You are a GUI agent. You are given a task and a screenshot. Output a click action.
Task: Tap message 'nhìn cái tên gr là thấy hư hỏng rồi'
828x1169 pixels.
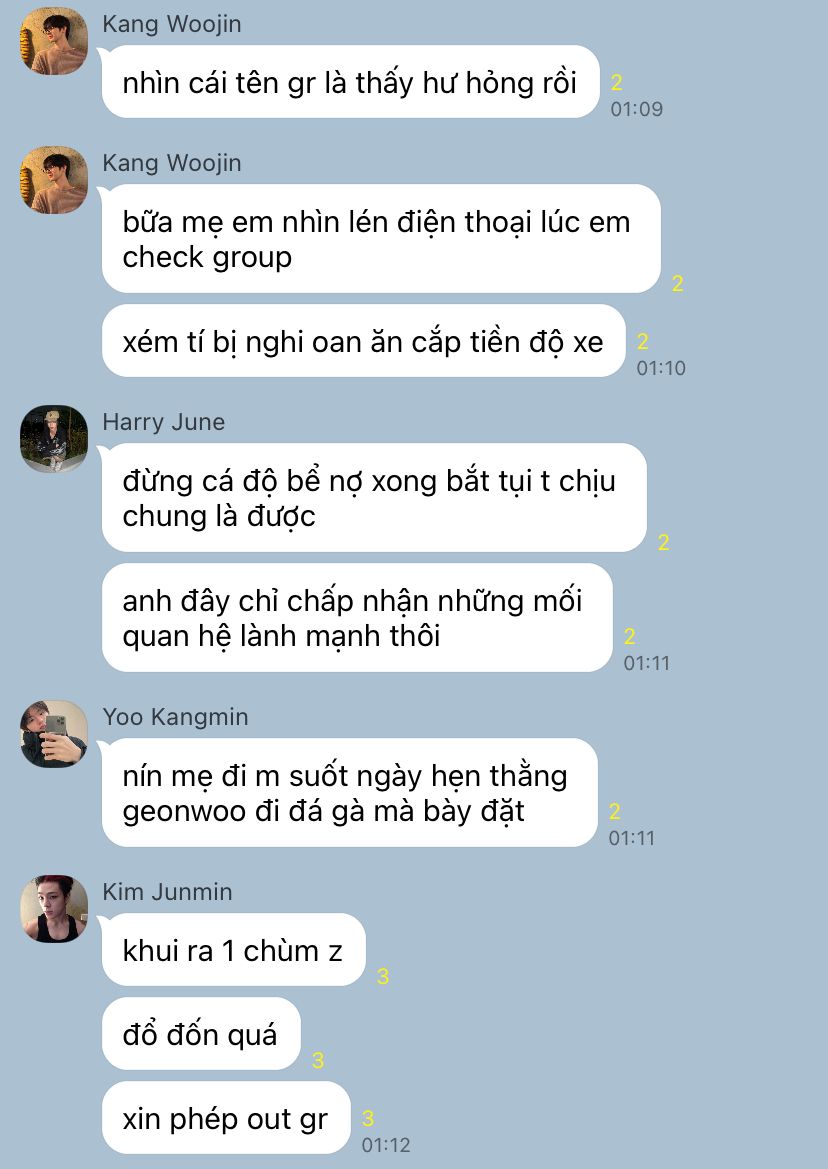(x=350, y=82)
